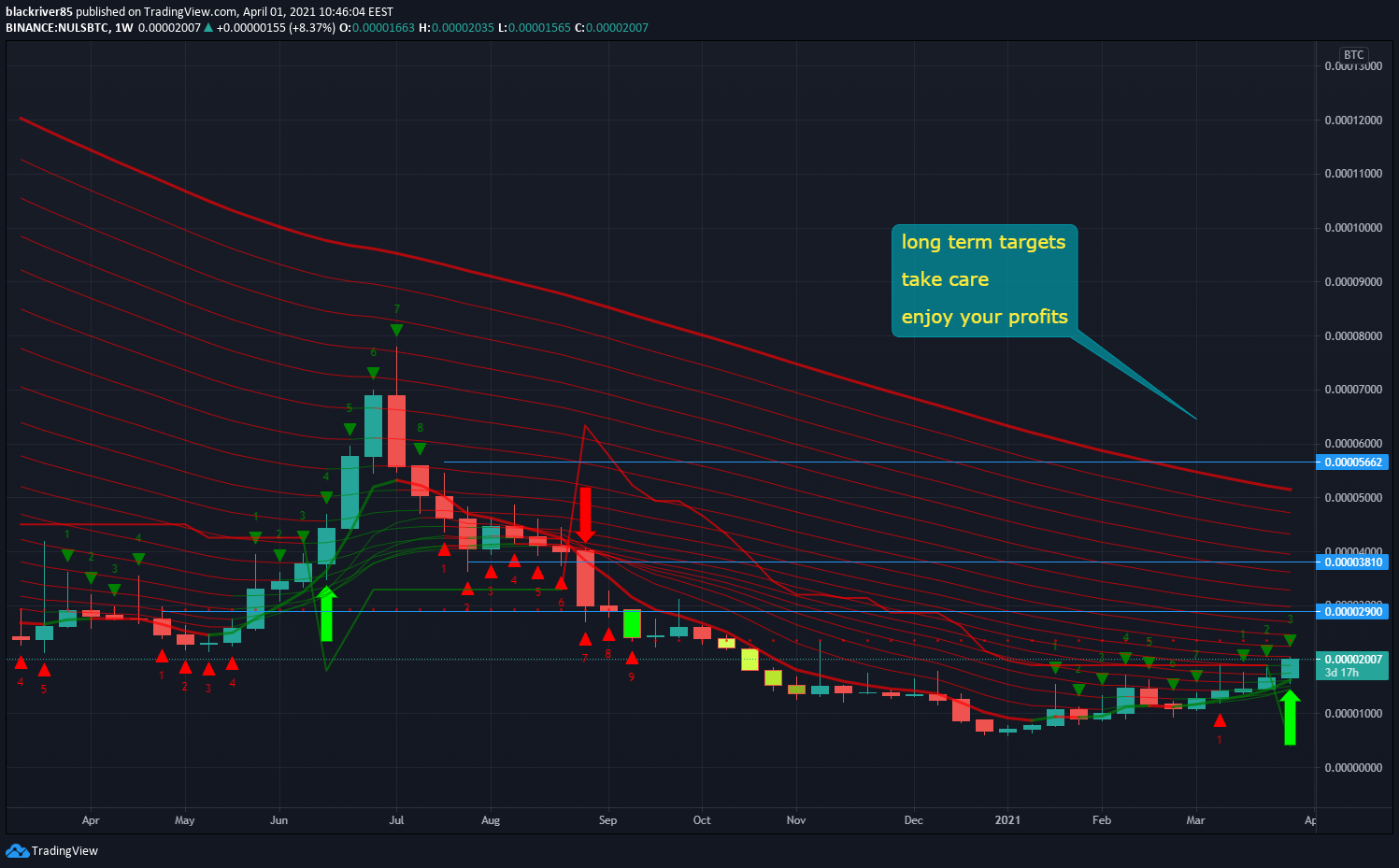Click the 0.00009000 price axis label
This screenshot has width=1399, height=868.
(1353, 282)
